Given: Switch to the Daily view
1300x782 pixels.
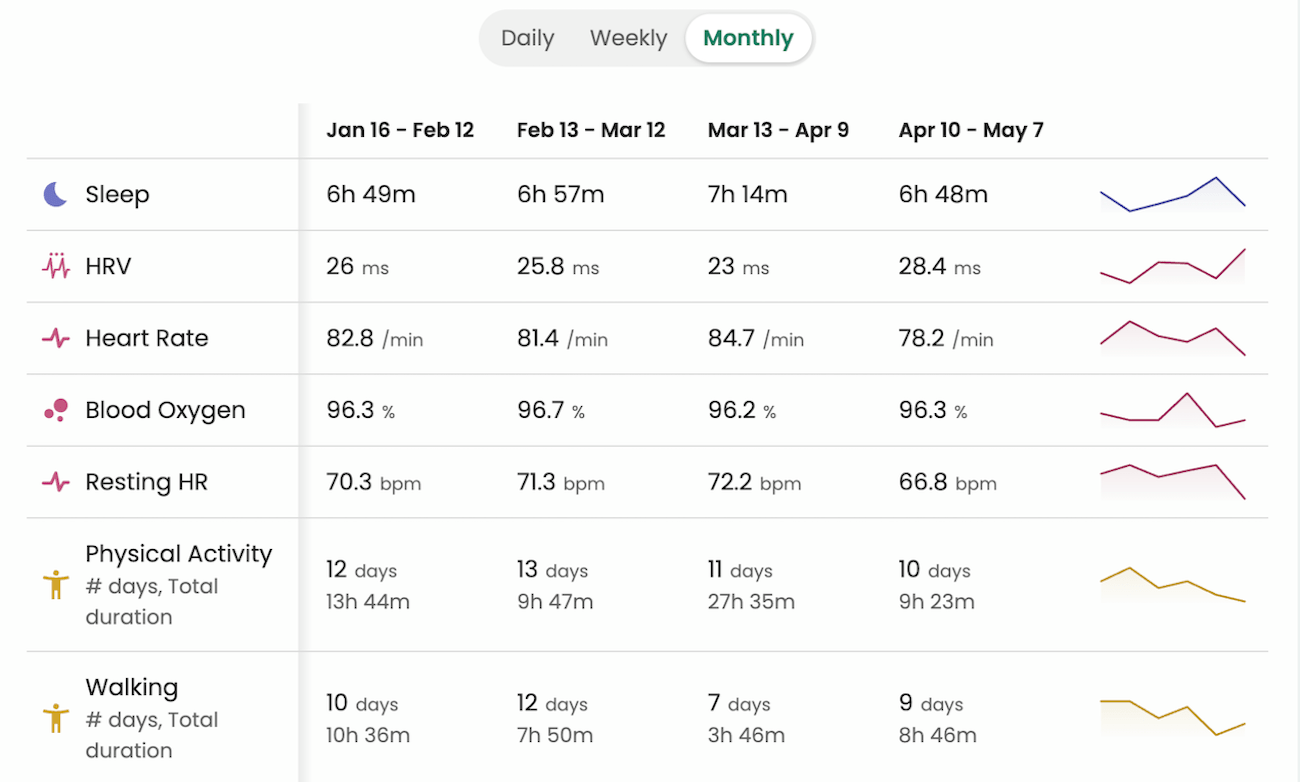Looking at the screenshot, I should tap(527, 38).
